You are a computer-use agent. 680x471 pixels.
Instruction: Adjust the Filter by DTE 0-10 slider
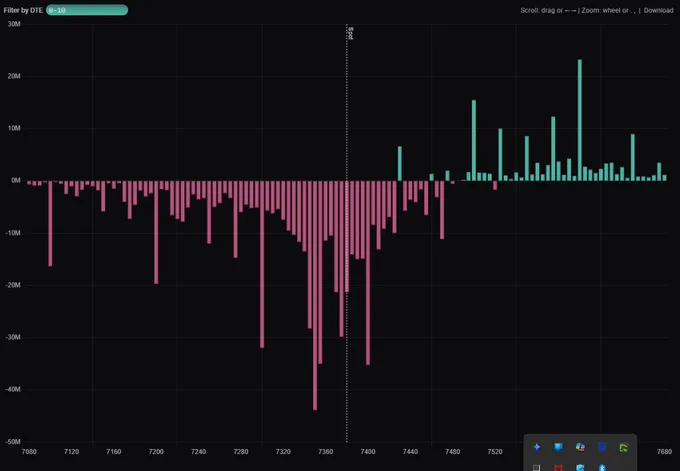pos(87,10)
